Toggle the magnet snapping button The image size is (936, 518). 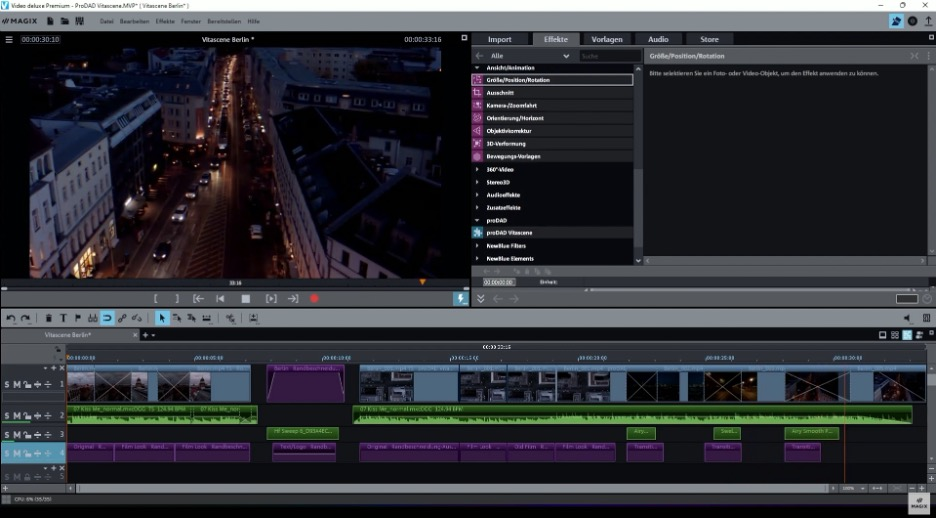click(x=107, y=318)
